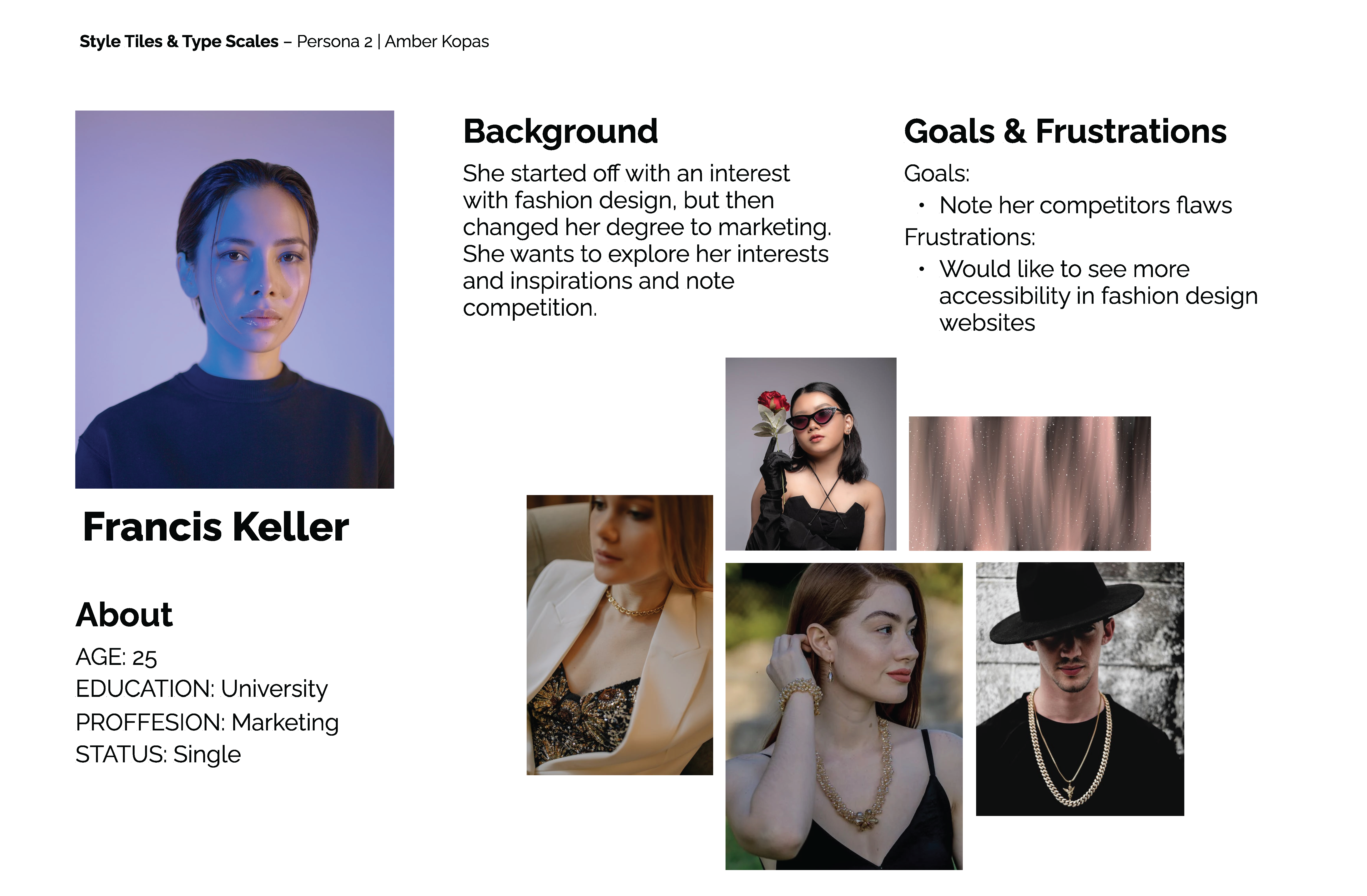Viewport: 1367px width, 896px height.
Task: Click the pink glitter curtain texture image
Action: [1029, 484]
